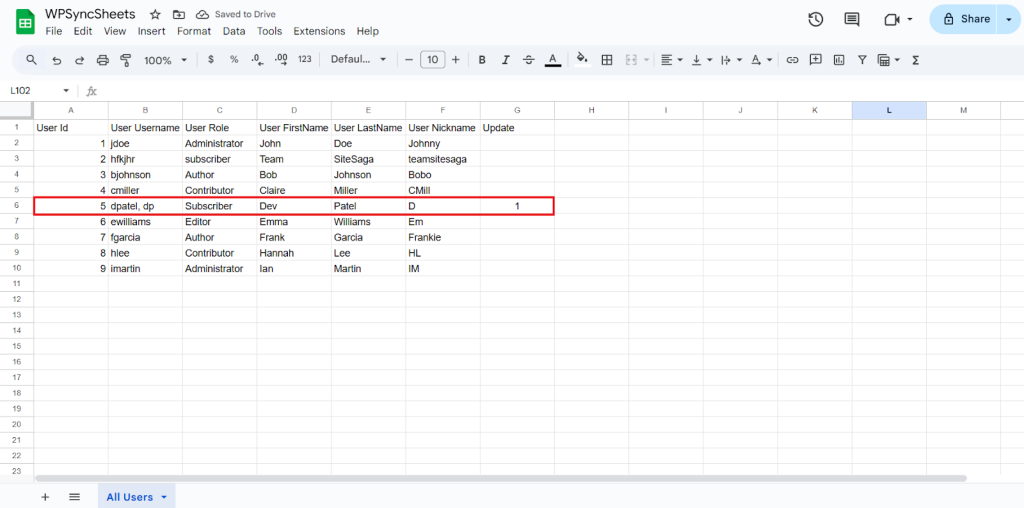Decrease font size with minus

(409, 60)
